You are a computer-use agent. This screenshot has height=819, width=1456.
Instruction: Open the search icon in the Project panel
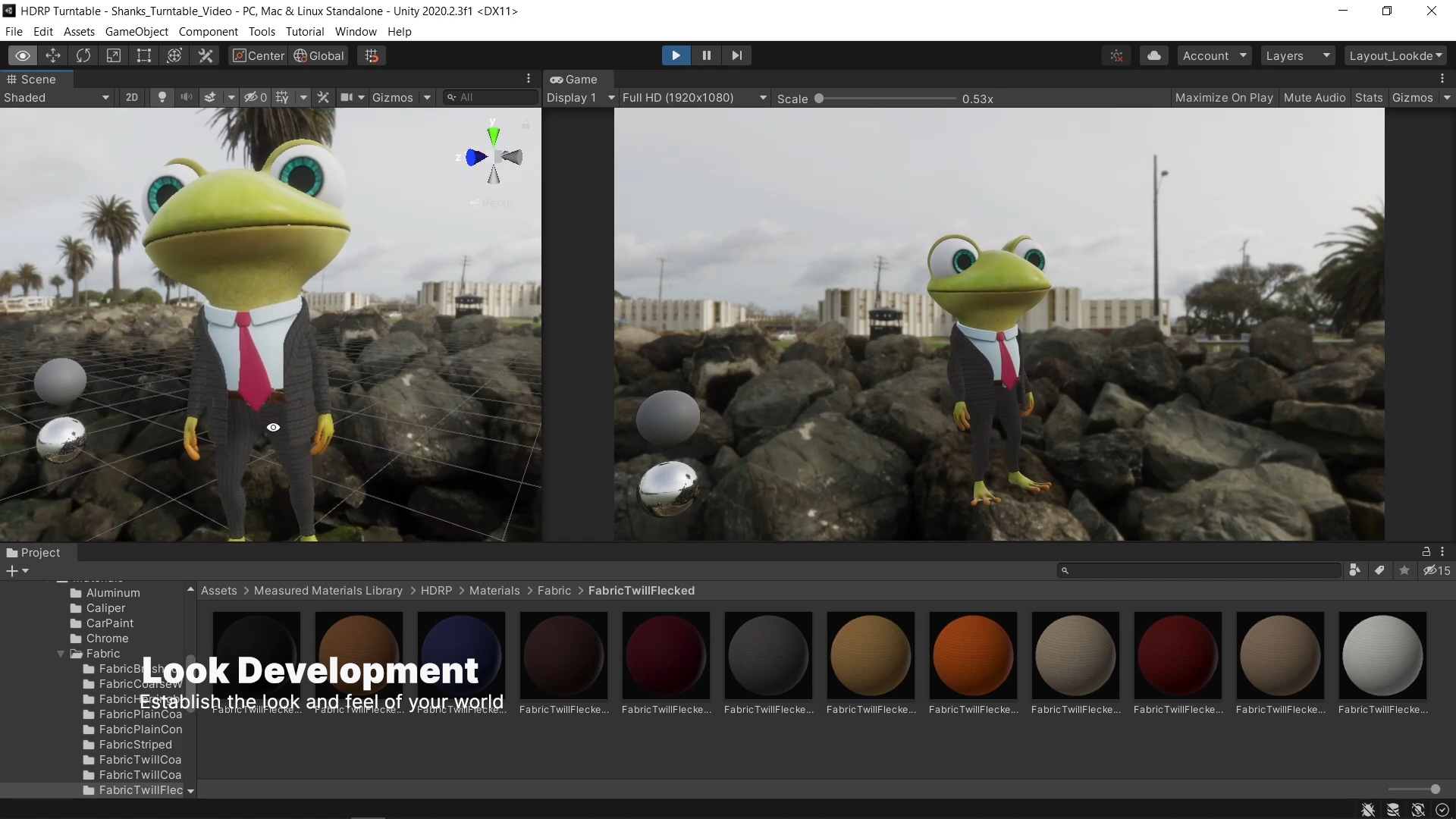[1065, 570]
